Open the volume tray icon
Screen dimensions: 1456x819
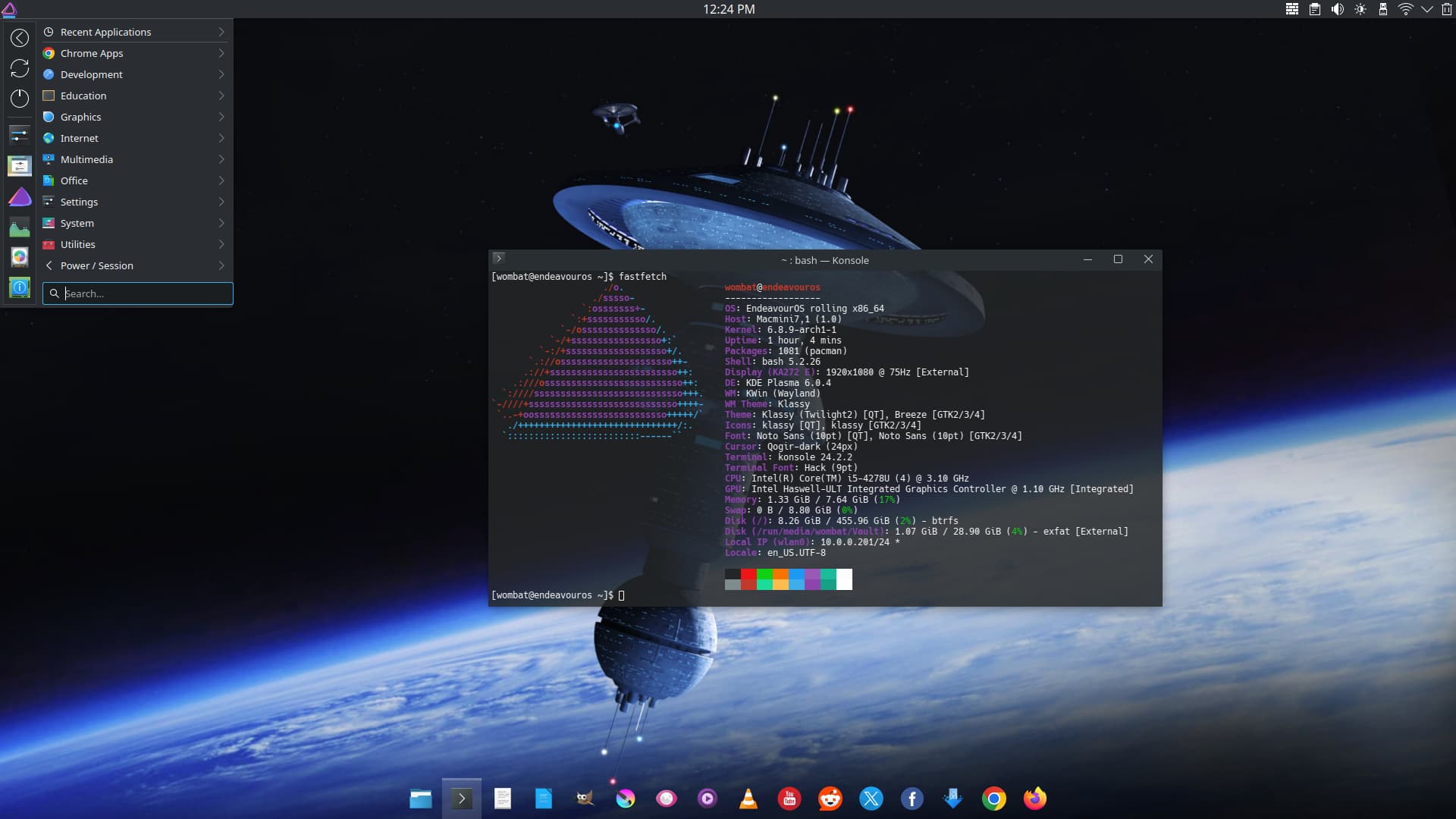click(x=1337, y=9)
